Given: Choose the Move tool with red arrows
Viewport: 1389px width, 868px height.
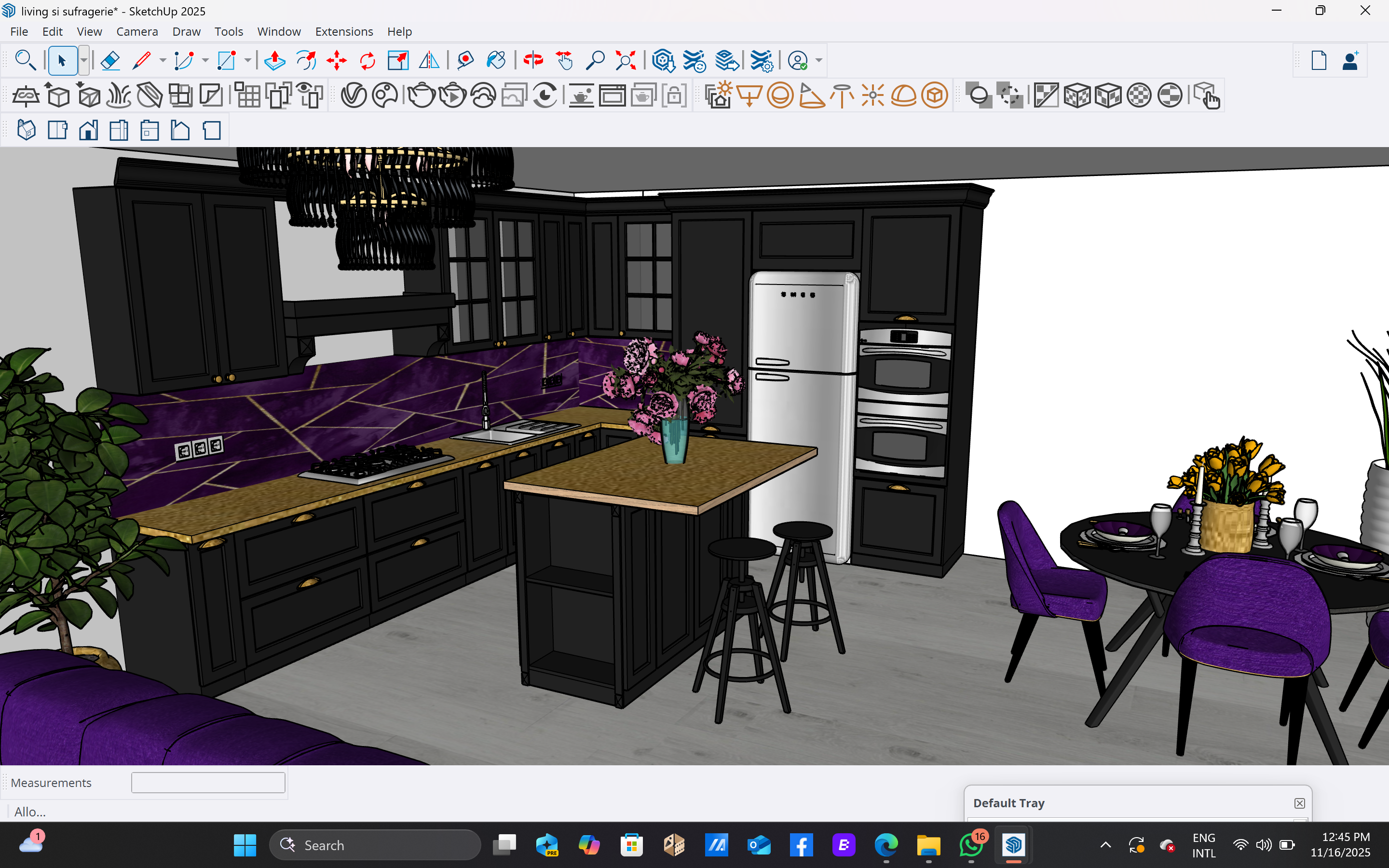Looking at the screenshot, I should [x=336, y=60].
